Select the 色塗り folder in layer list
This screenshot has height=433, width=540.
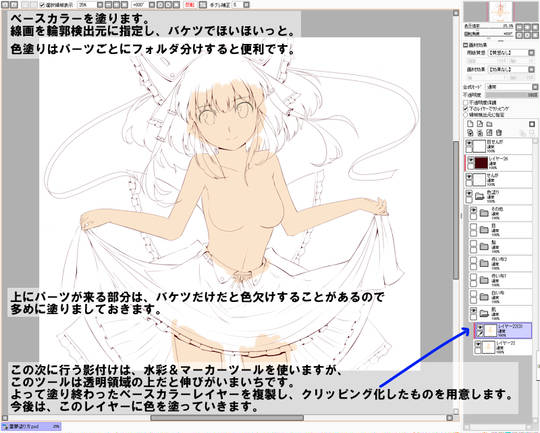coord(499,196)
